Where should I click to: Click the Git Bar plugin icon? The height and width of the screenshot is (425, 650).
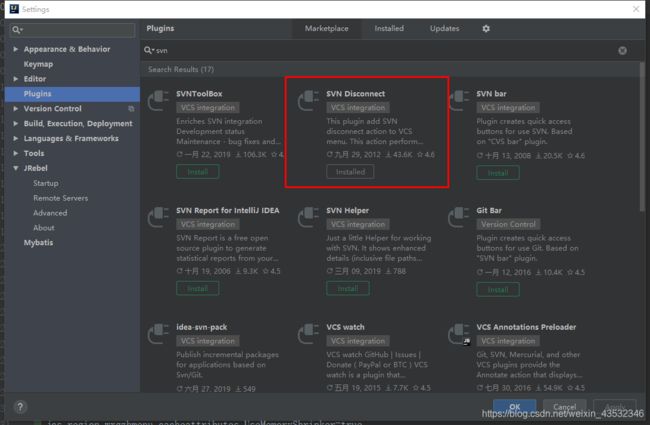[x=458, y=217]
